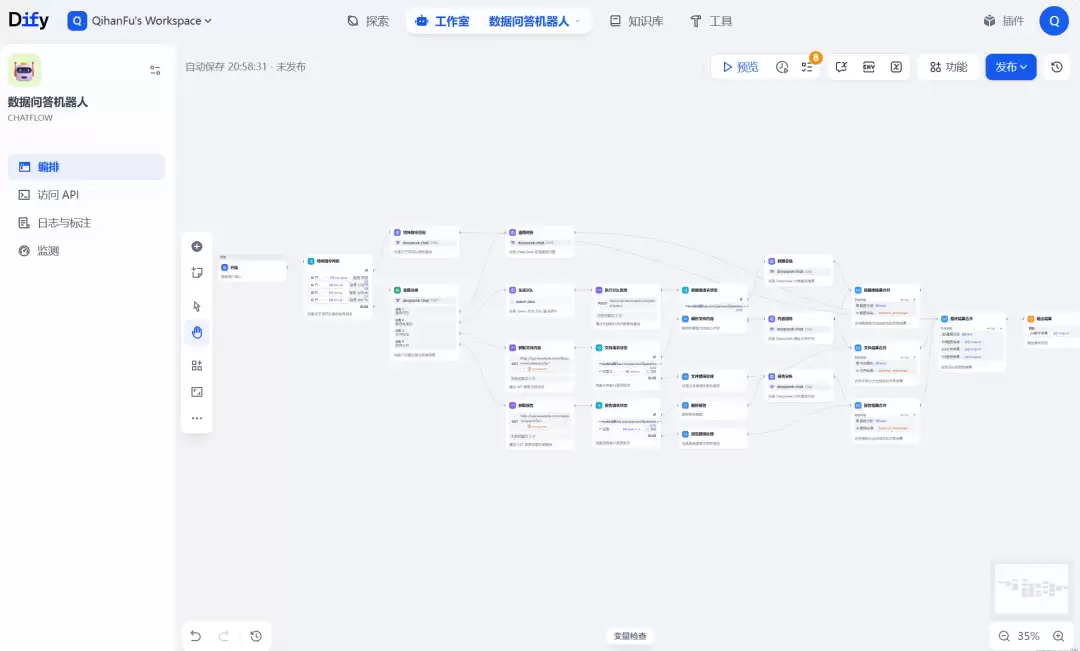This screenshot has width=1080, height=651.
Task: Go to the 知识库 tab
Action: pyautogui.click(x=636, y=21)
